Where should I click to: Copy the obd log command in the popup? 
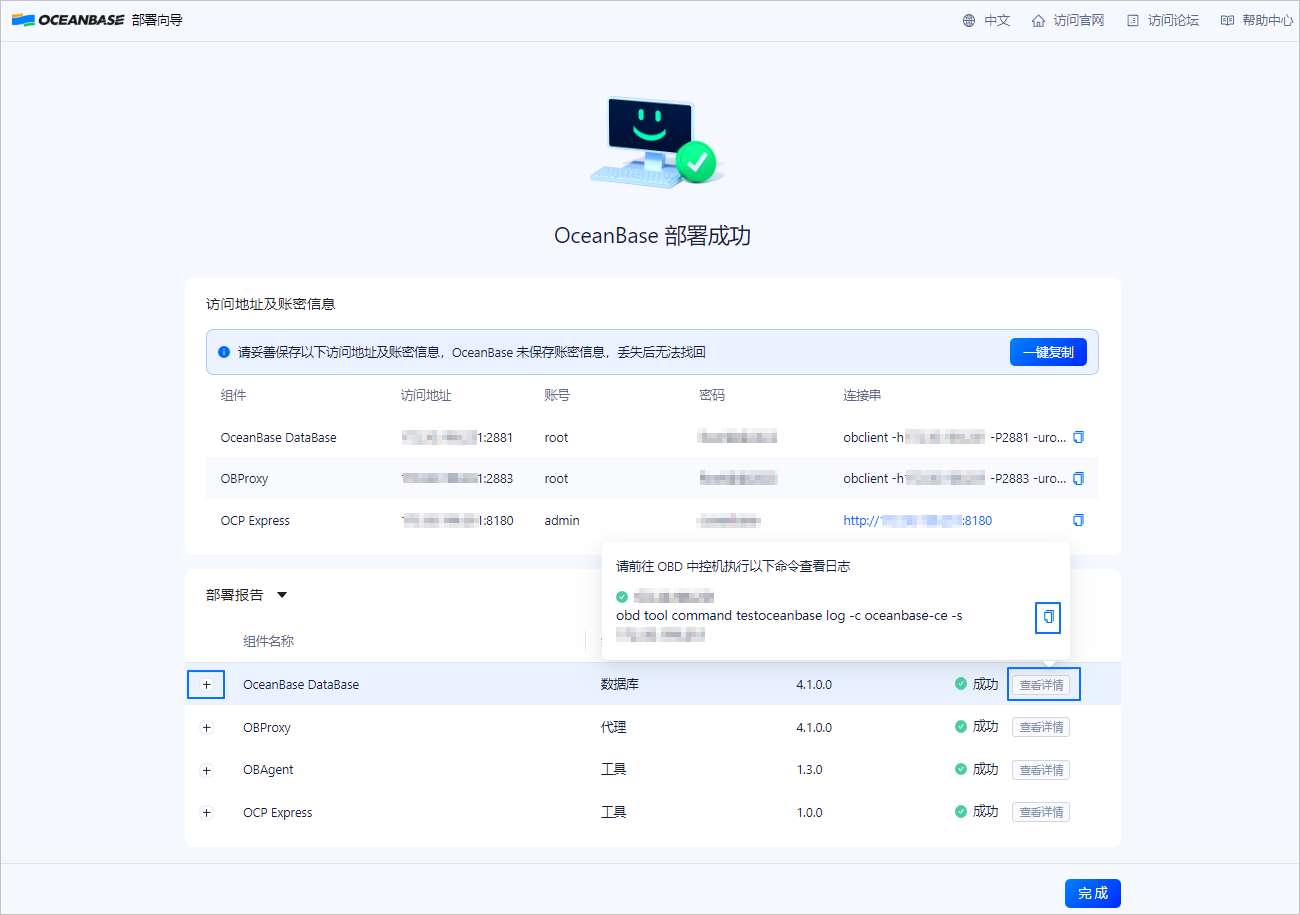coord(1047,617)
